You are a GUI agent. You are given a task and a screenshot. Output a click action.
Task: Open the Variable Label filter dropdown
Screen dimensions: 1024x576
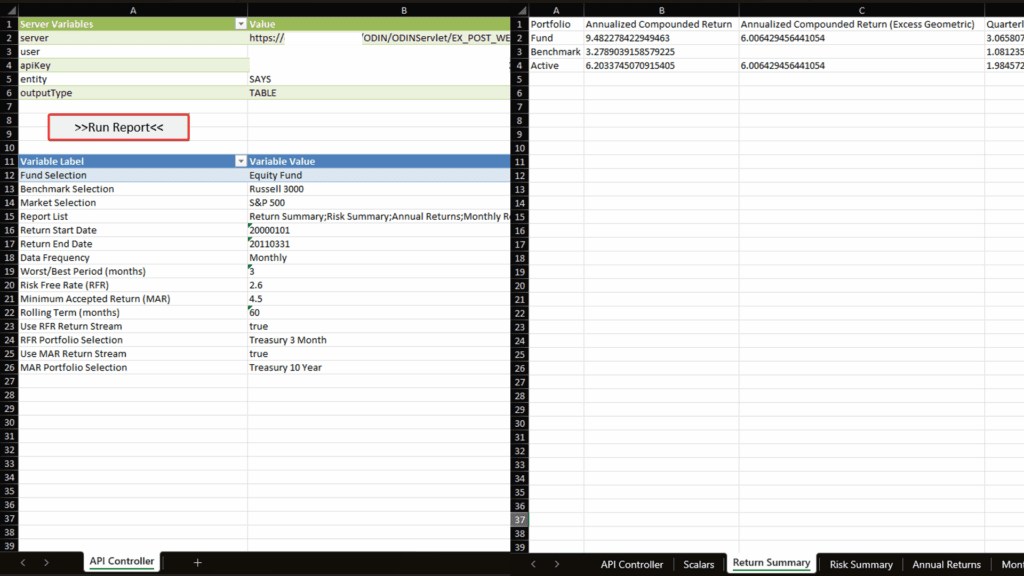pyautogui.click(x=240, y=161)
